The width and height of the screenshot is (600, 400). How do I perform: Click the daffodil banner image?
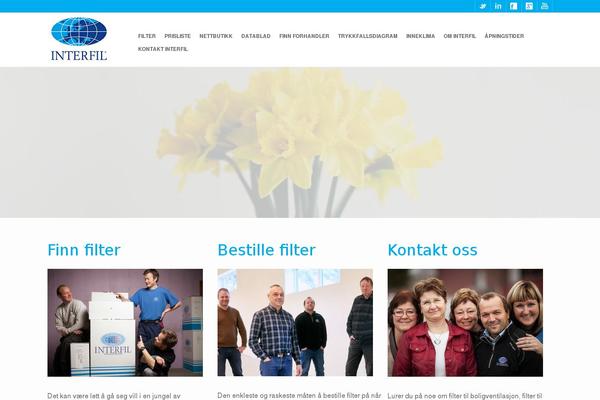[300, 142]
